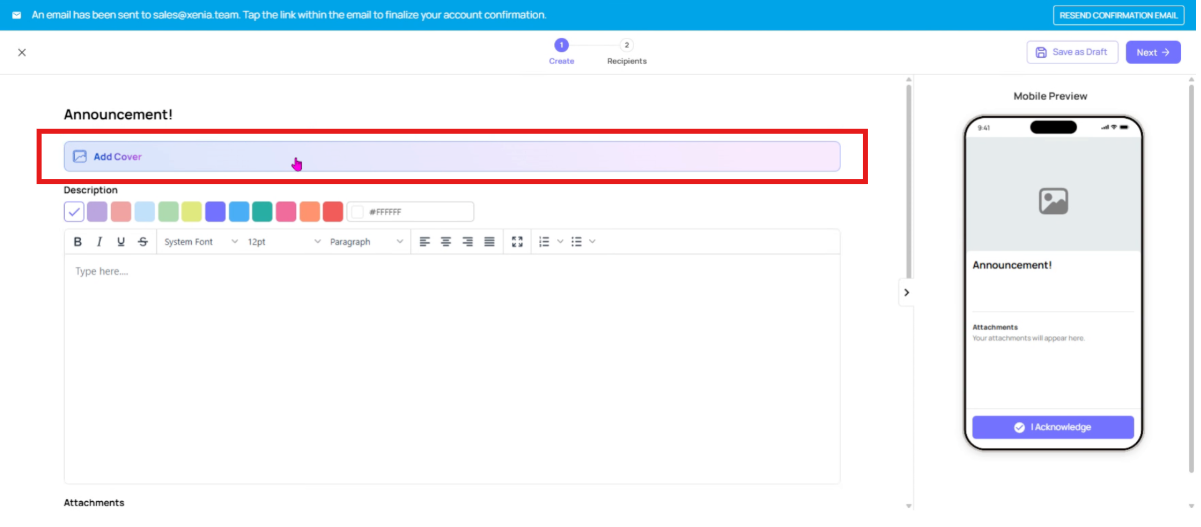This screenshot has height=527, width=1201.
Task: Toggle italic text formatting
Action: coord(99,242)
